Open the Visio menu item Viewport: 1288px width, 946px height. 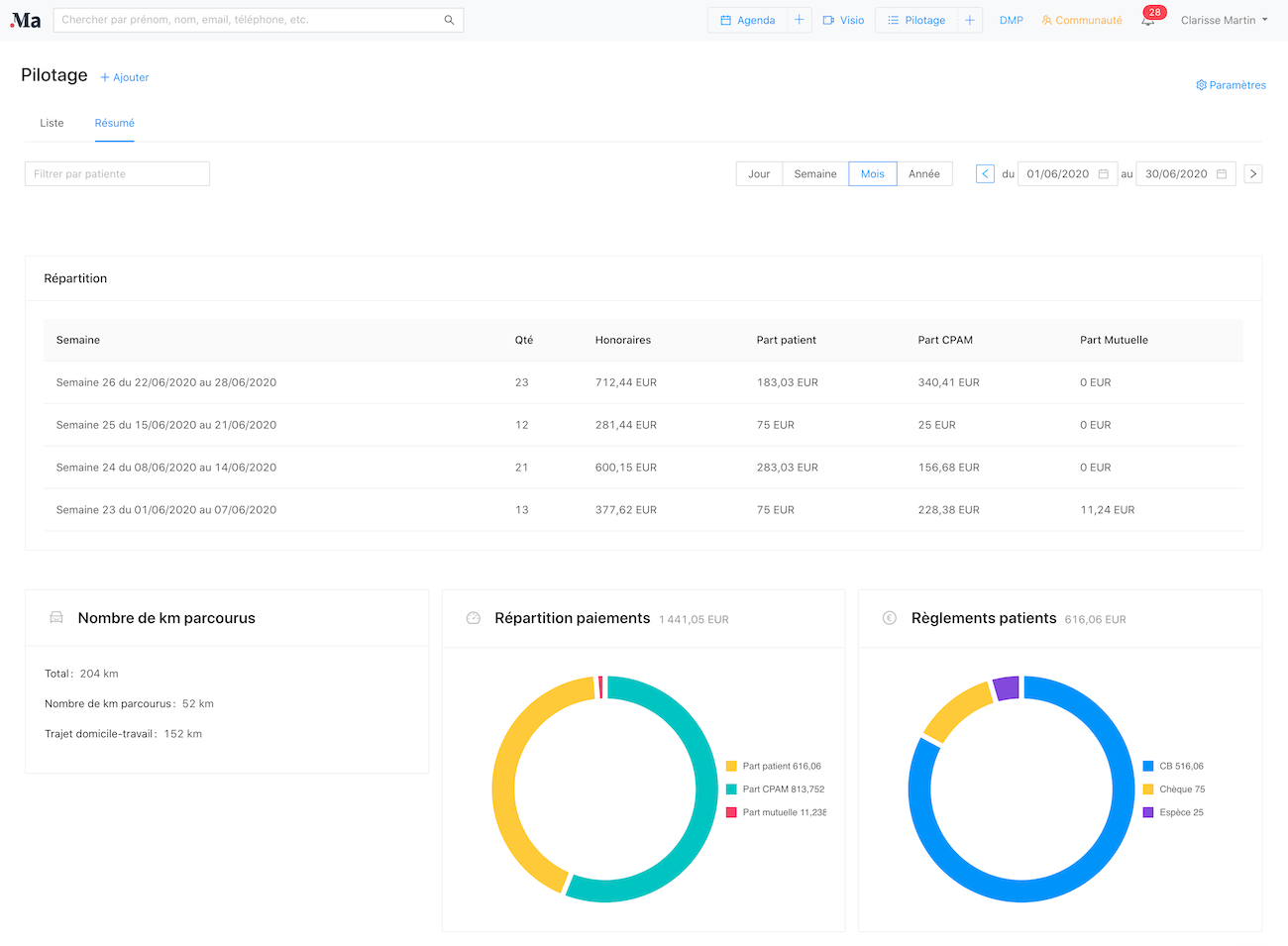click(843, 20)
